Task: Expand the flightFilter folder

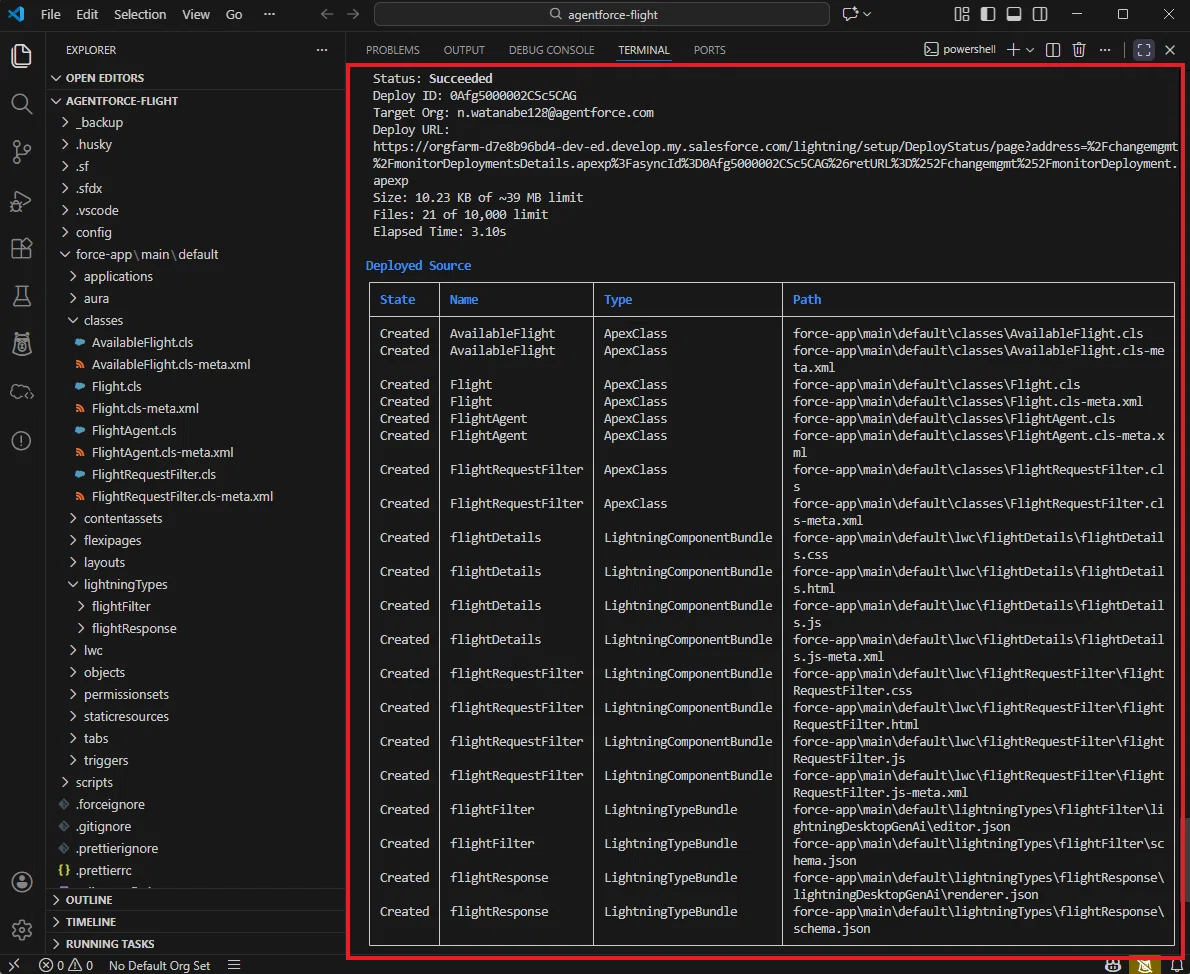Action: [x=196, y=607]
